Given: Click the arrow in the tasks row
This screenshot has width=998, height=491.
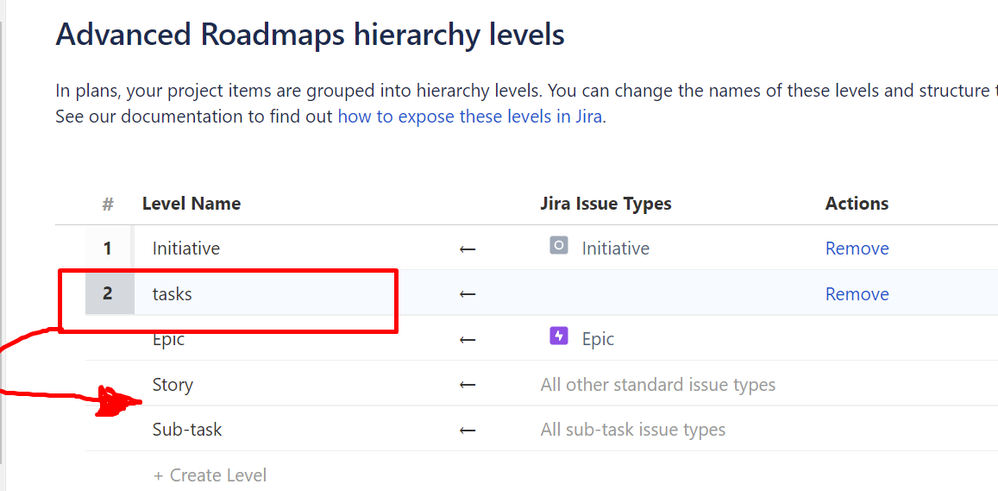Looking at the screenshot, I should tap(468, 294).
